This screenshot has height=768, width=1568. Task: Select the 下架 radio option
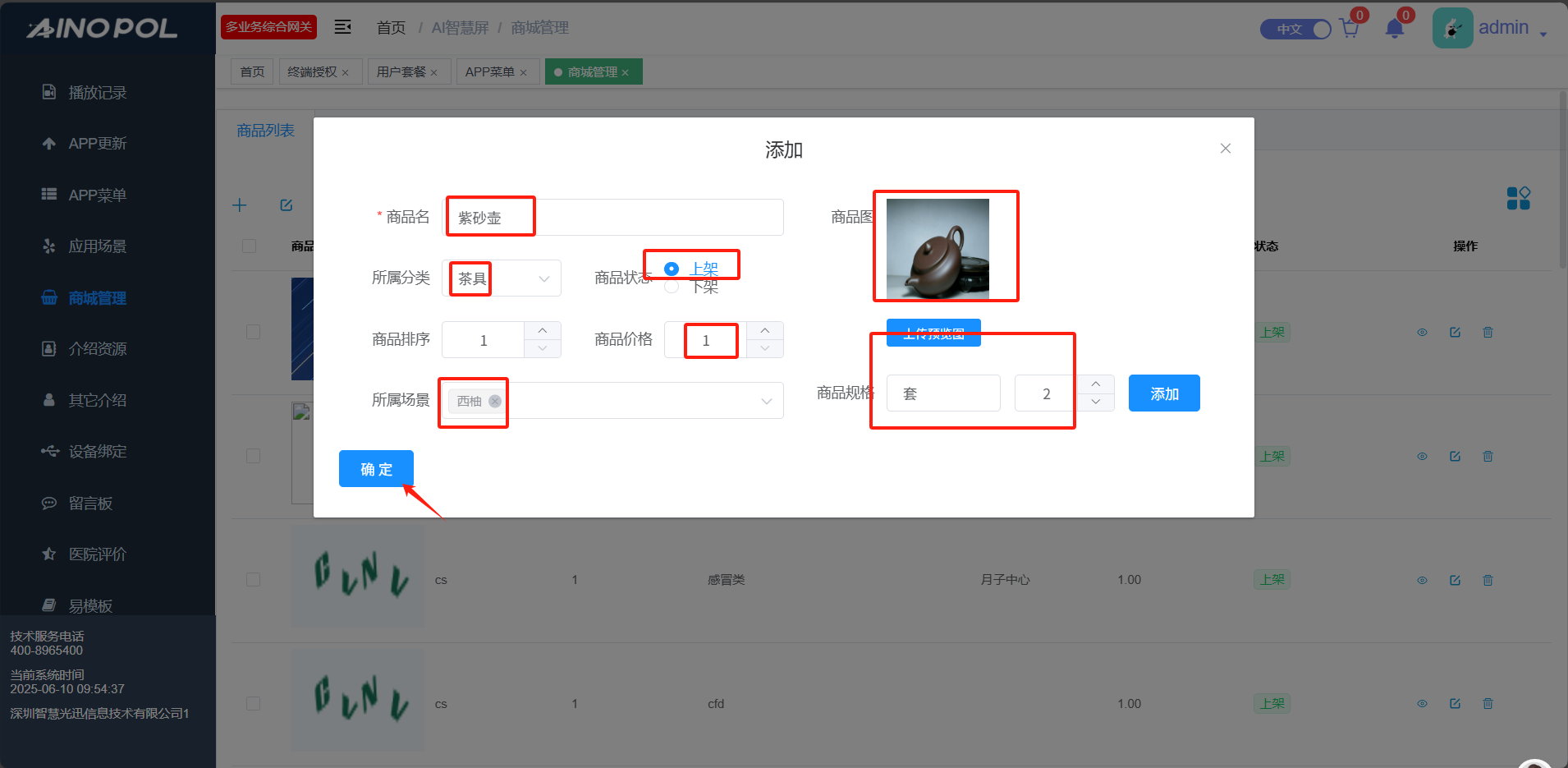tap(672, 287)
